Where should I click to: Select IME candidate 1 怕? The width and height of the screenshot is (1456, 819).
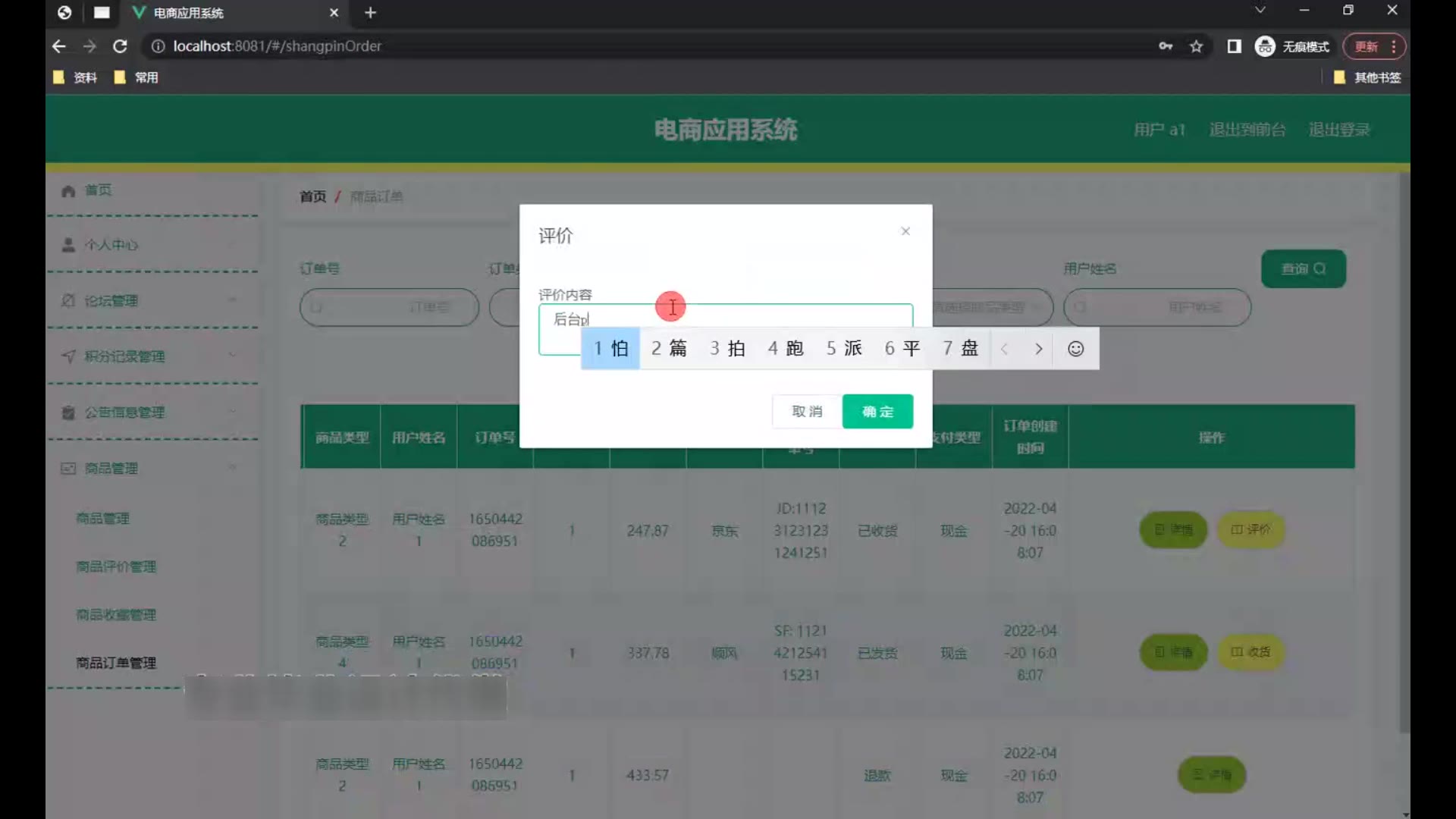(610, 349)
